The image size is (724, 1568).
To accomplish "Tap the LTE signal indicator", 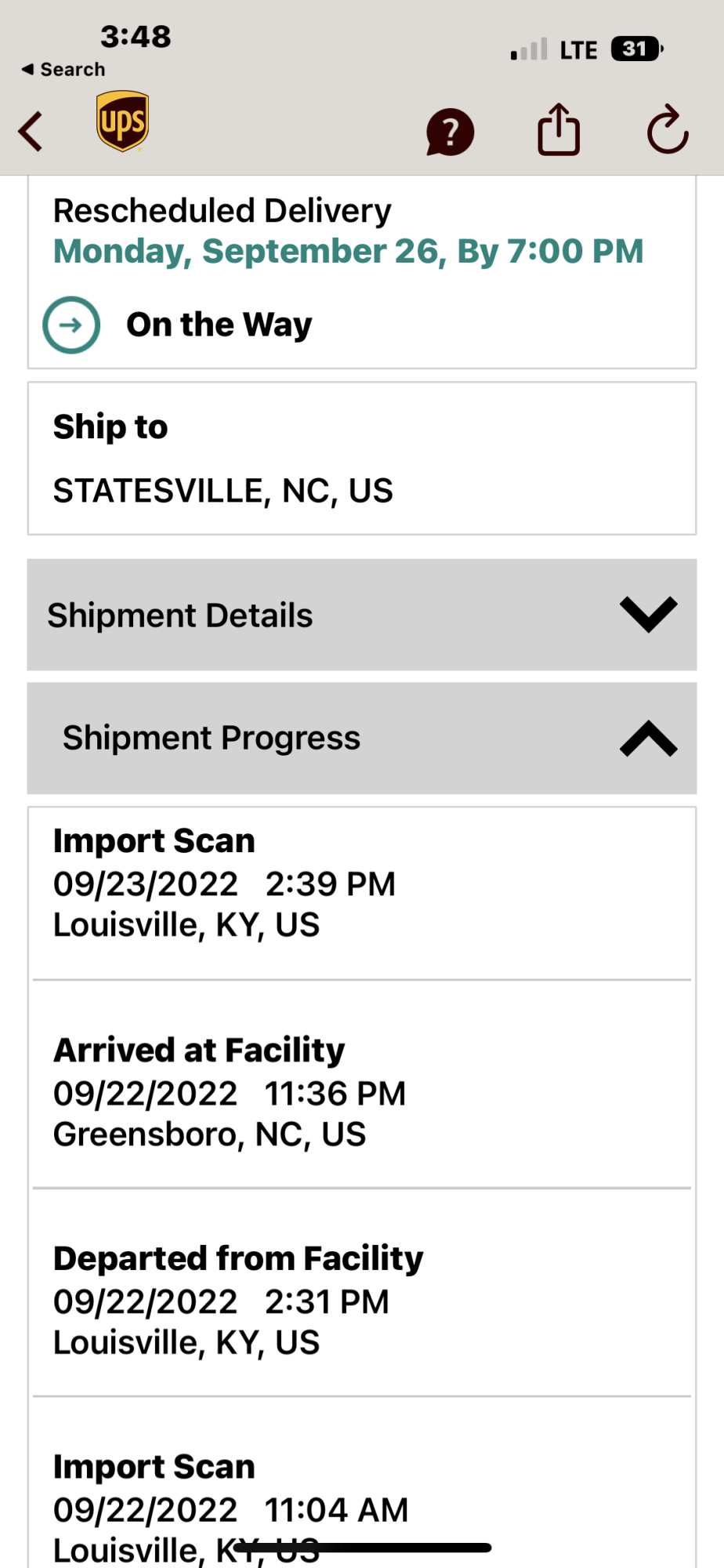I will point(577,50).
